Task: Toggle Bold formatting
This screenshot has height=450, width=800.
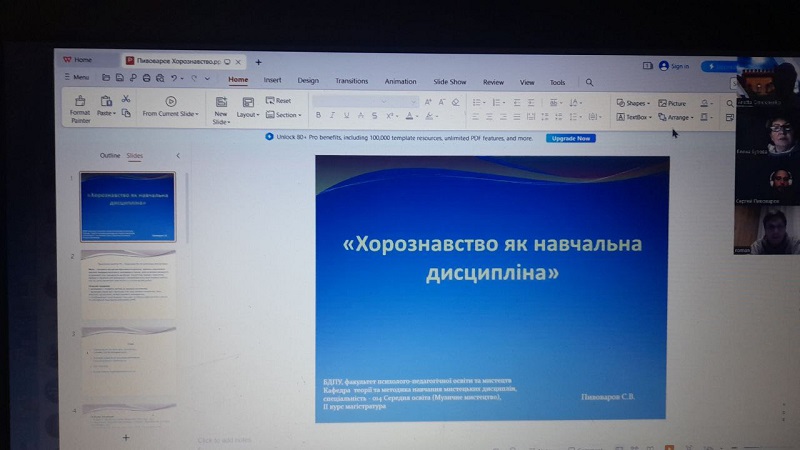Action: (318, 115)
